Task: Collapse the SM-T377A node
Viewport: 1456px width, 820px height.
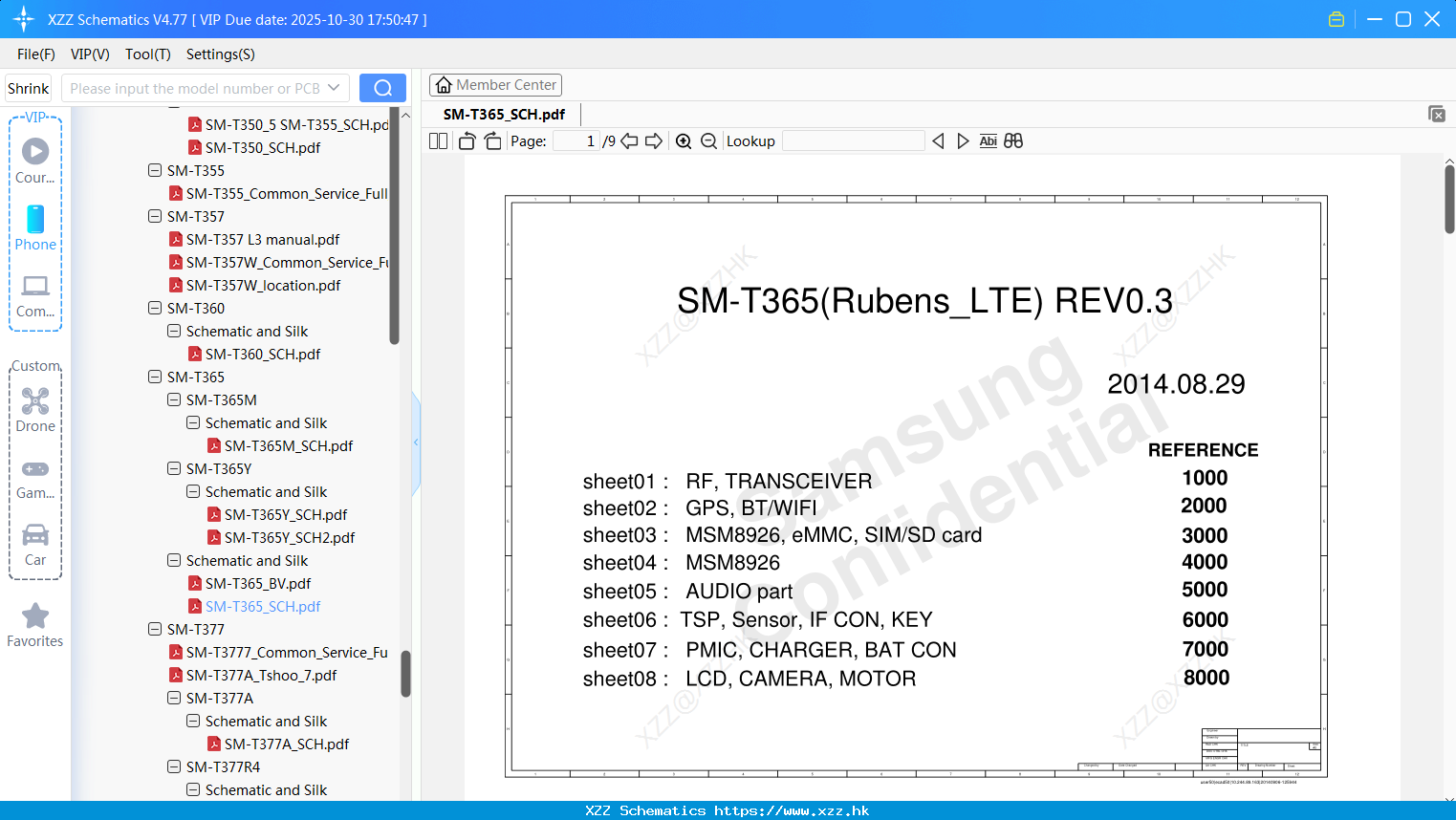Action: (174, 698)
